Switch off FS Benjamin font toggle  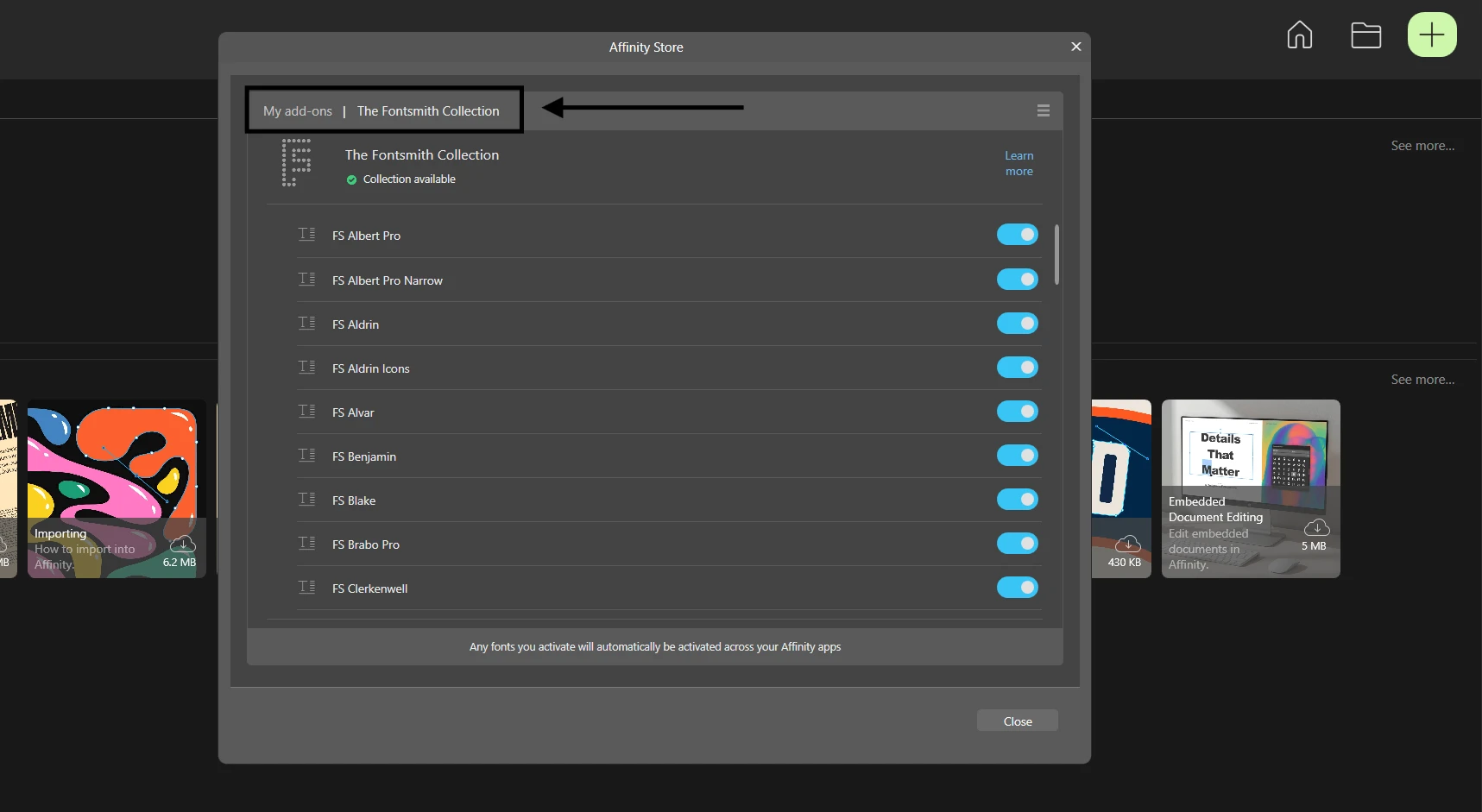[1017, 456]
